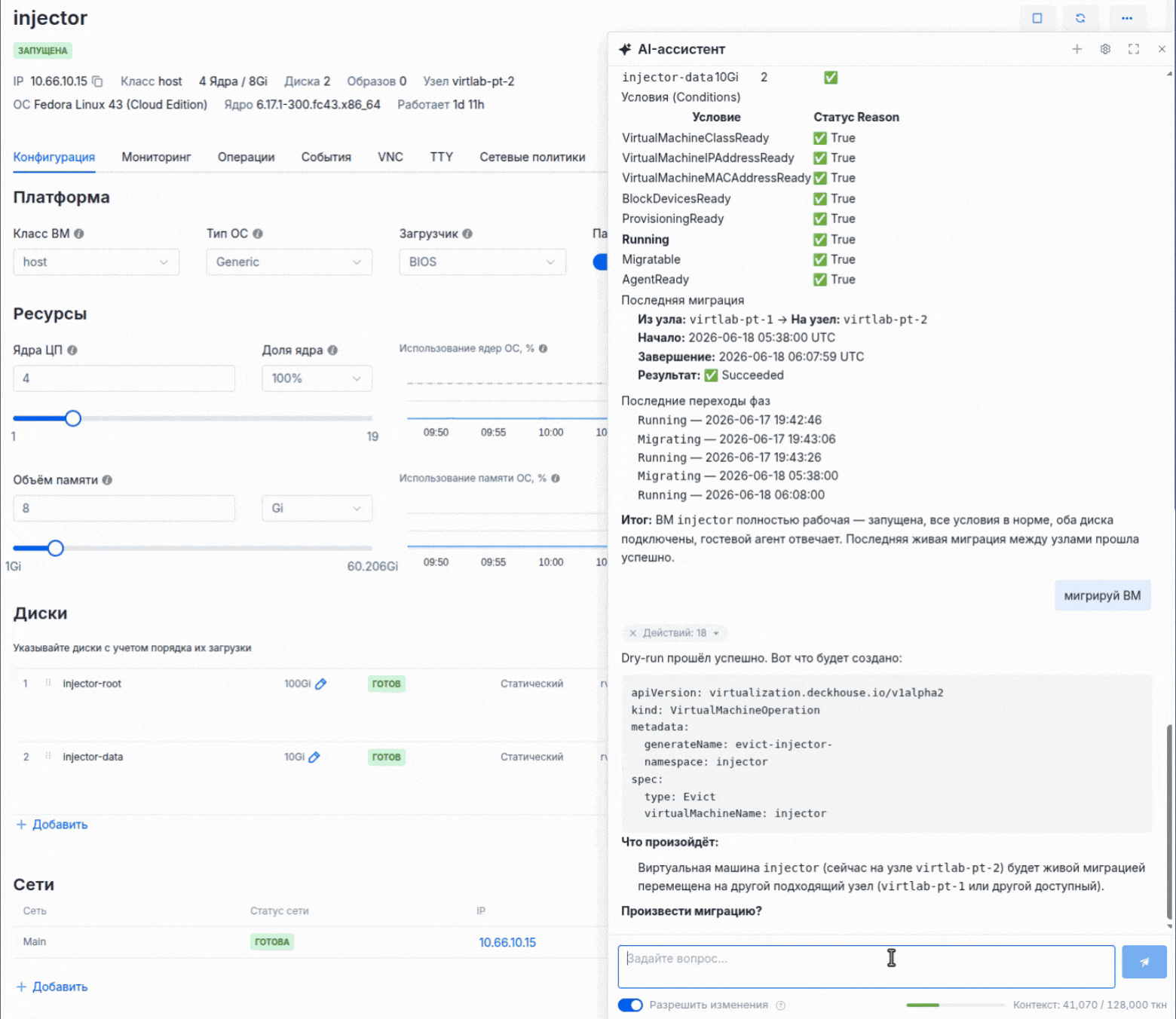Image resolution: width=1176 pixels, height=1019 pixels.
Task: Click the Объём памяти slider handle
Action: pyautogui.click(x=56, y=548)
